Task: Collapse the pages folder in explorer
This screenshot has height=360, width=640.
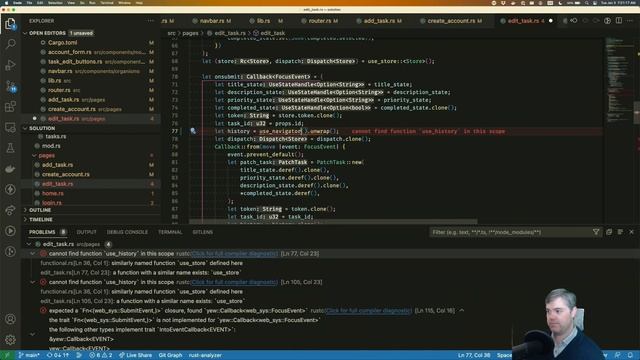Action: click(x=34, y=156)
